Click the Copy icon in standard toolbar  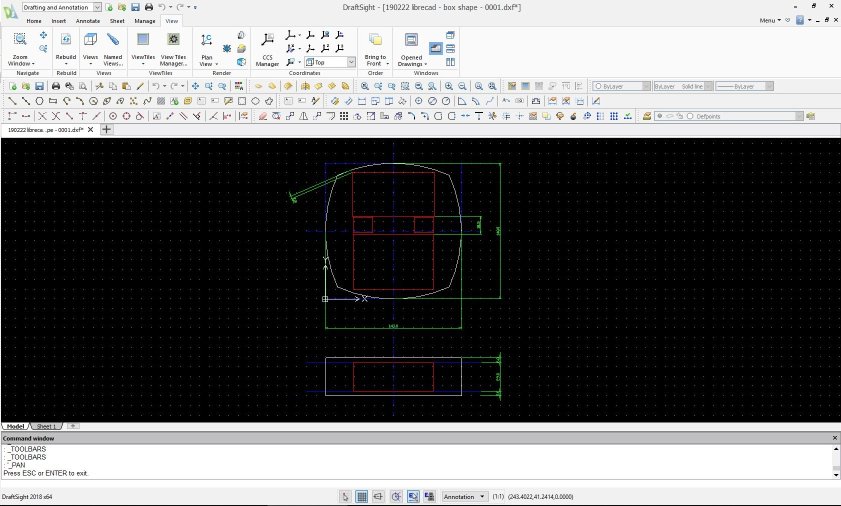pyautogui.click(x=113, y=86)
